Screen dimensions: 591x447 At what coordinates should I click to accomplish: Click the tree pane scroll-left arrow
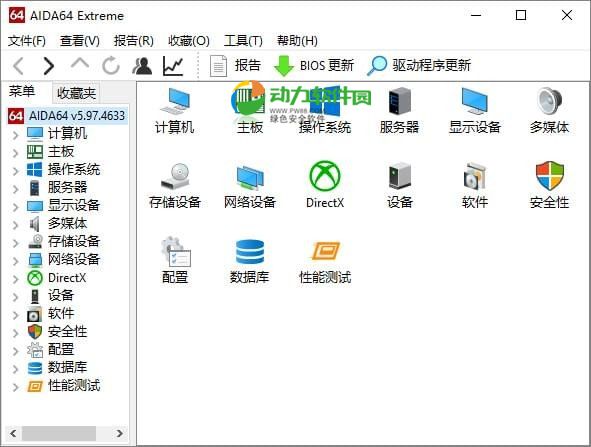(x=13, y=433)
